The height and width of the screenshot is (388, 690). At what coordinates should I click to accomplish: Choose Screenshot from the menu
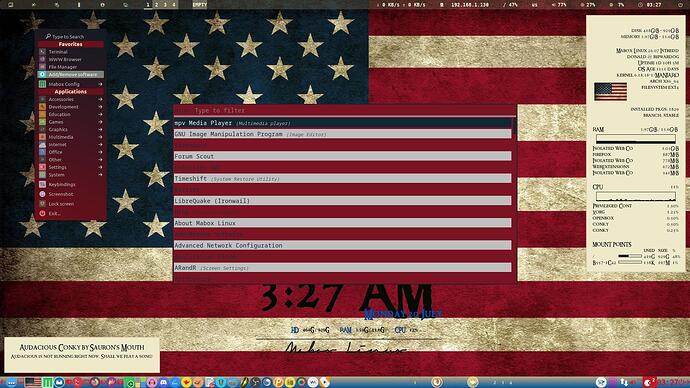tap(70, 194)
